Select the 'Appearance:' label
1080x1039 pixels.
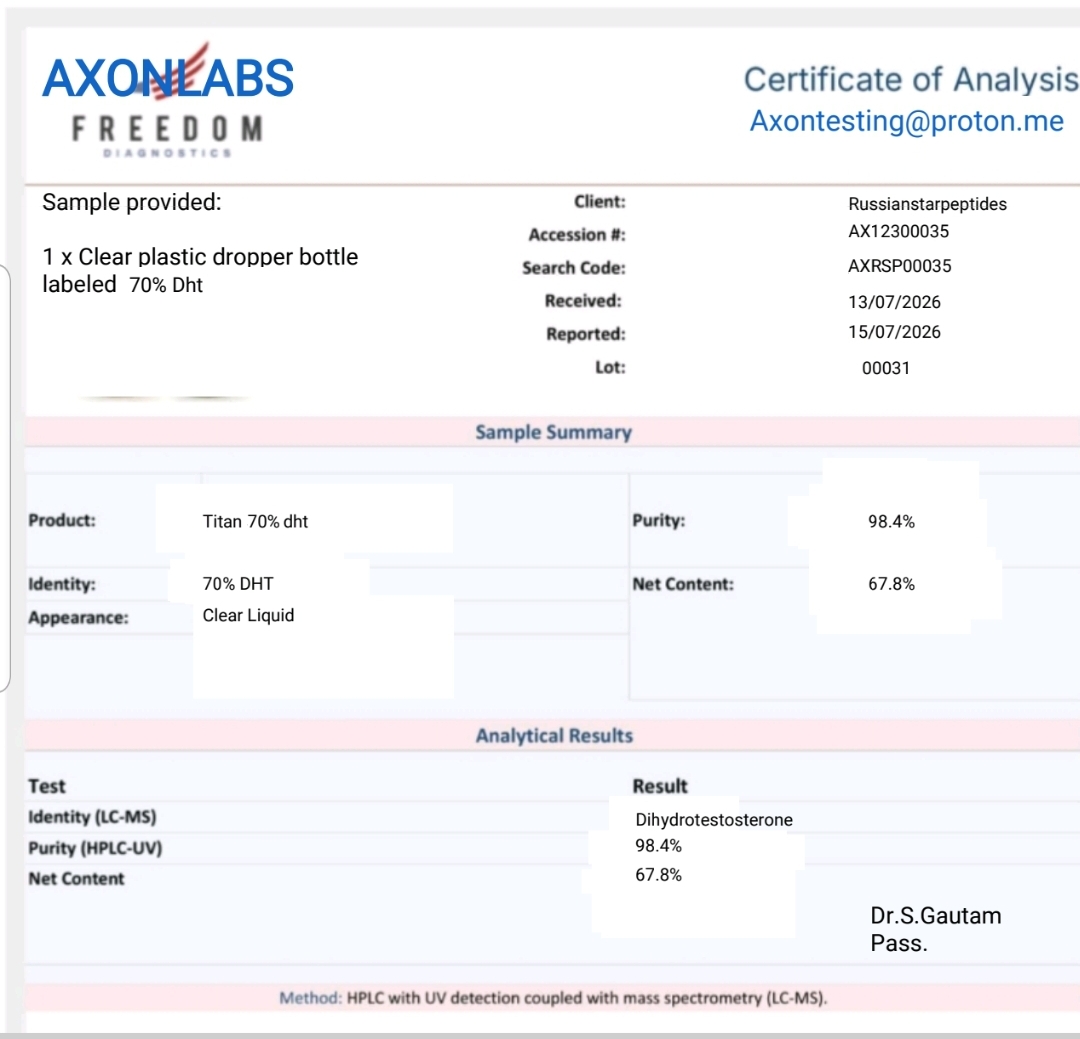79,617
